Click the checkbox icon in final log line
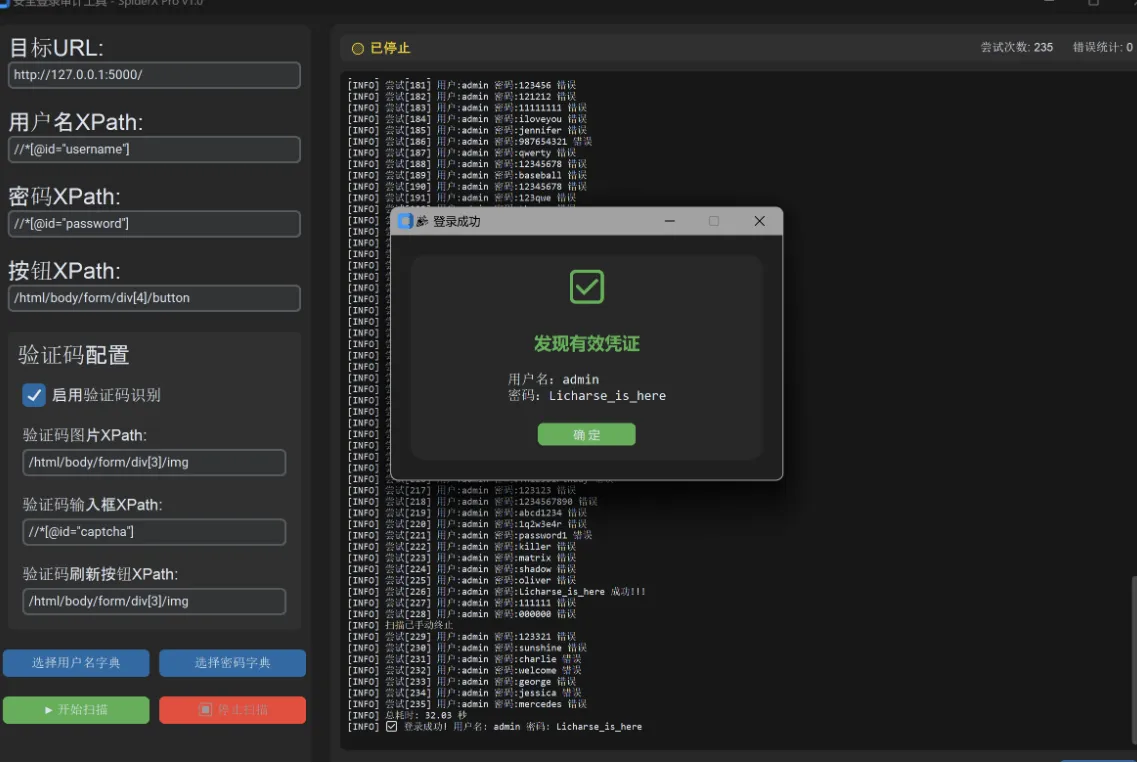The width and height of the screenshot is (1137, 763). tap(392, 727)
